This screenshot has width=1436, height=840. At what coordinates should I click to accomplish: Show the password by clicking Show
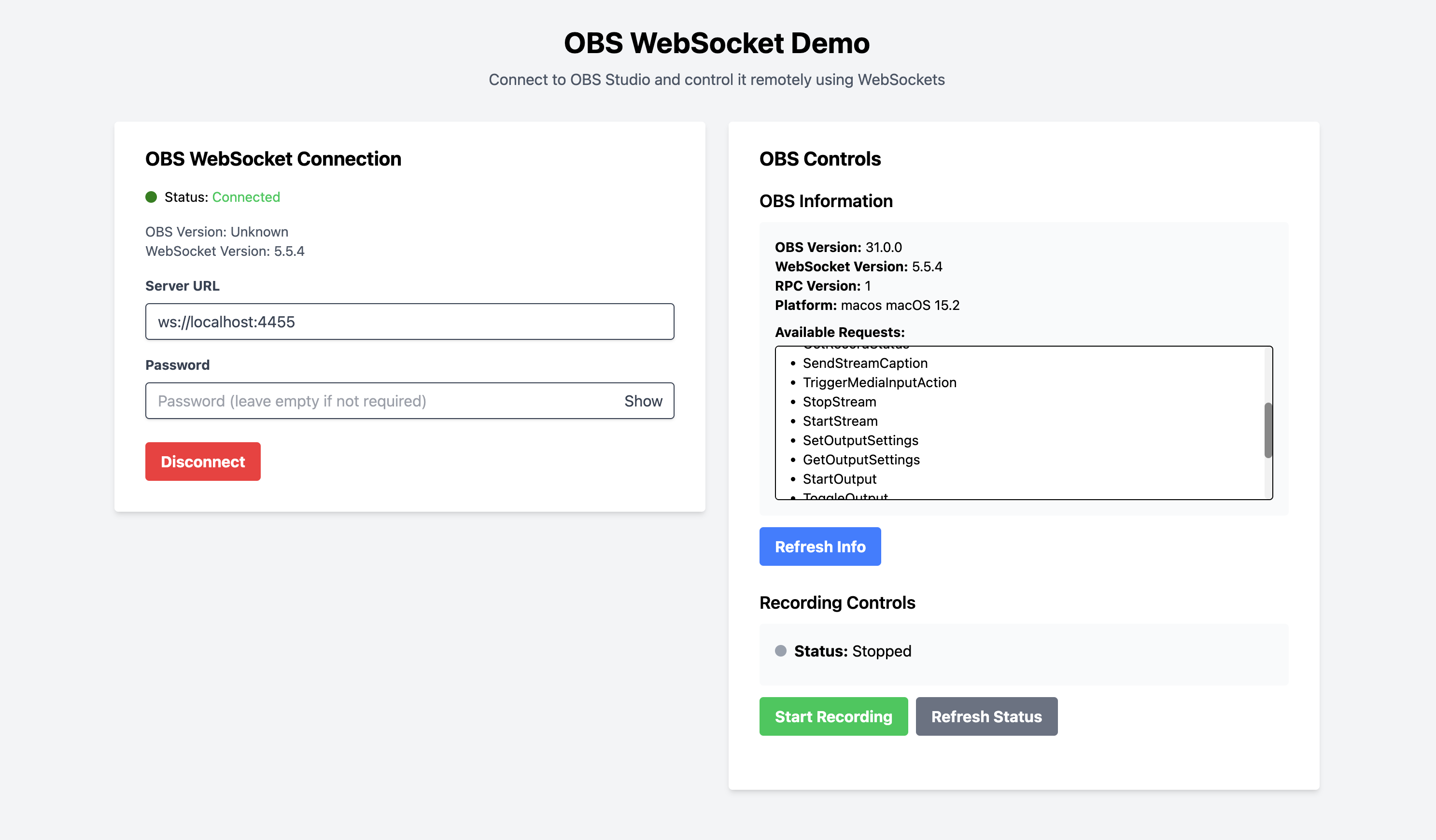point(643,401)
